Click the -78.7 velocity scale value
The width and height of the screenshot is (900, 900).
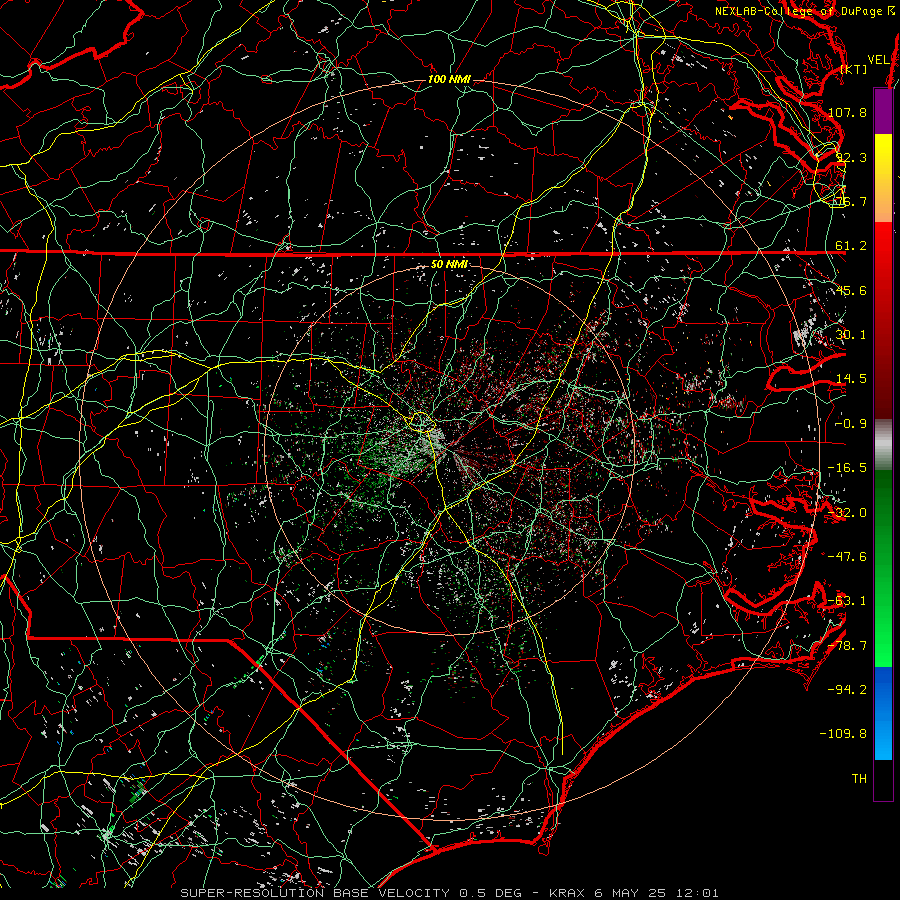847,646
